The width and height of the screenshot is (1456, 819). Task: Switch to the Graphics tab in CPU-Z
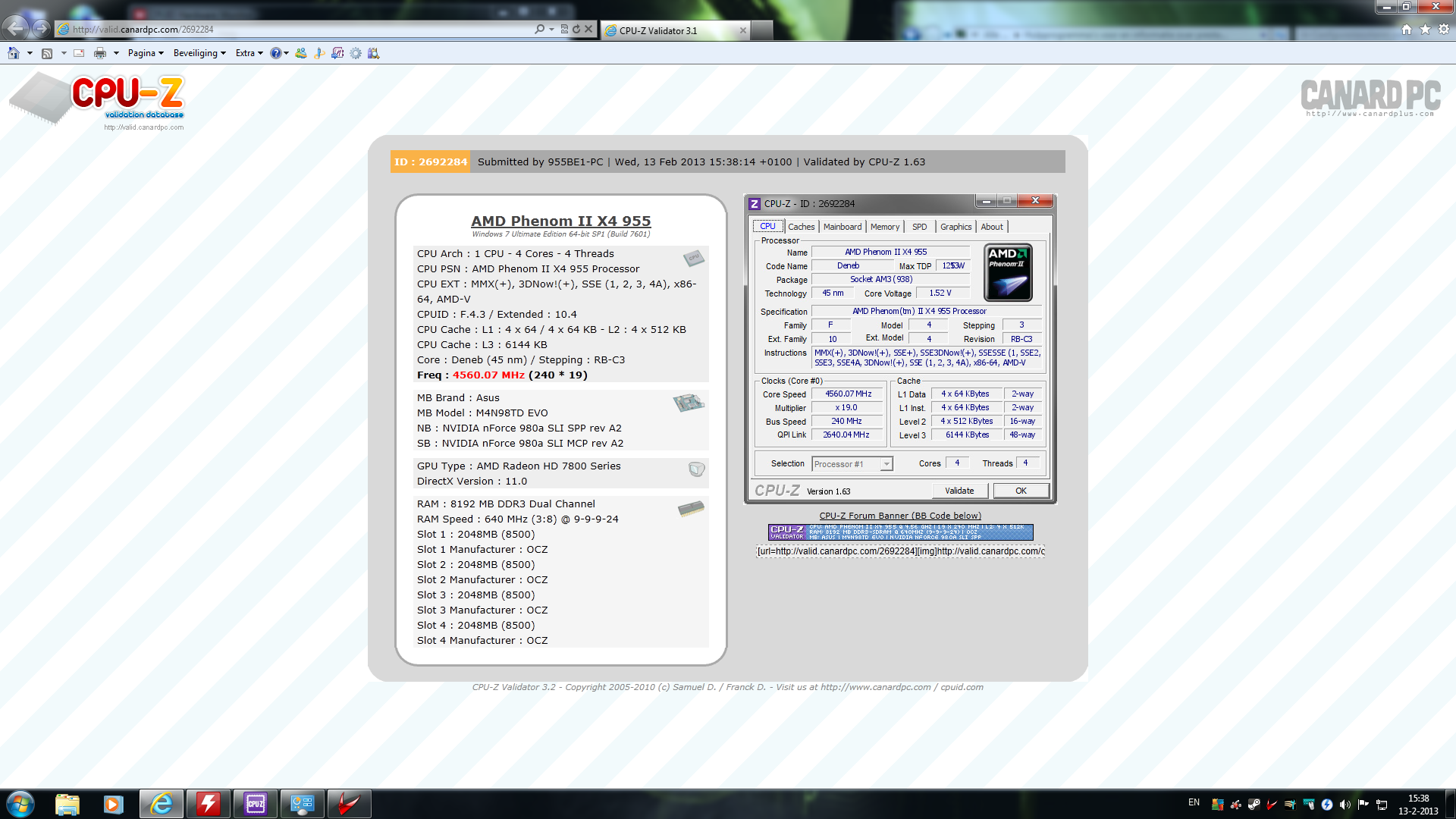click(x=955, y=227)
